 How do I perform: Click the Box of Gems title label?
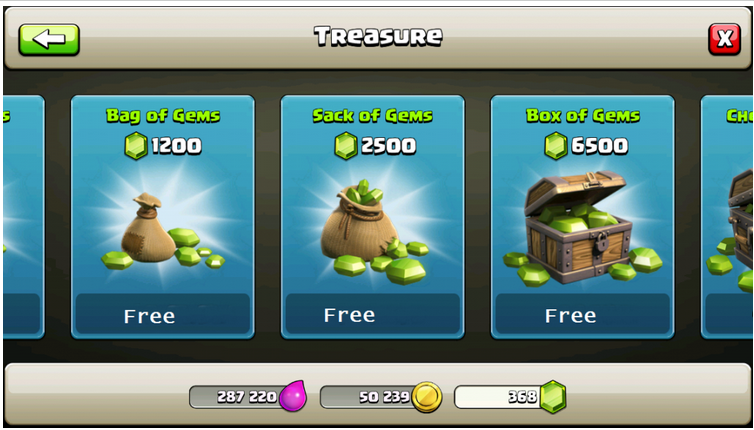(x=583, y=116)
